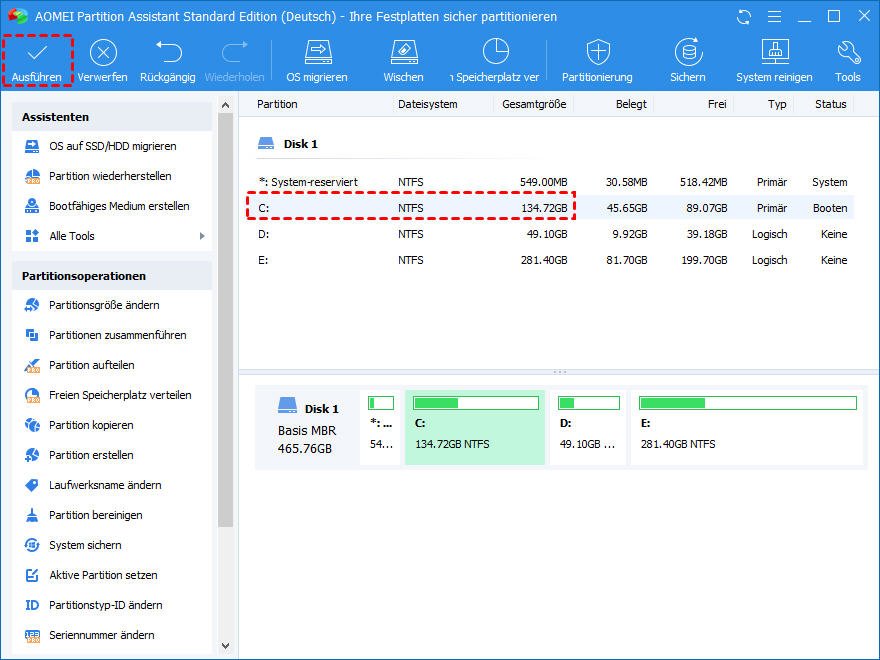The image size is (880, 660).
Task: Click the Verwerfen discard icon
Action: [x=103, y=53]
